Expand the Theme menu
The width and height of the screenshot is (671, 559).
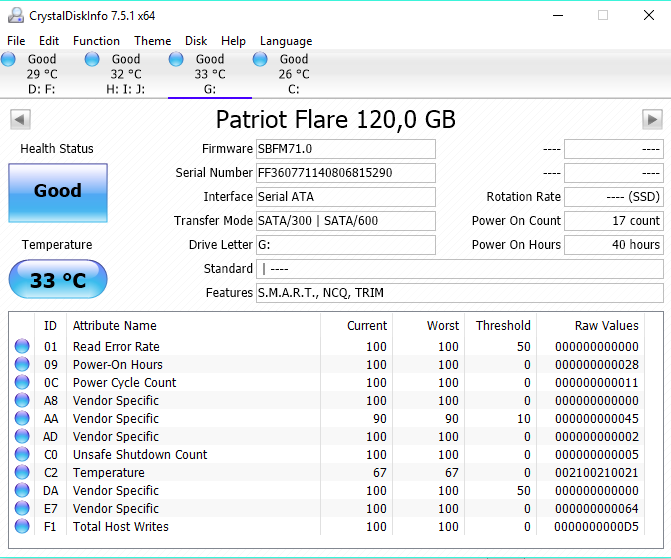click(x=152, y=41)
